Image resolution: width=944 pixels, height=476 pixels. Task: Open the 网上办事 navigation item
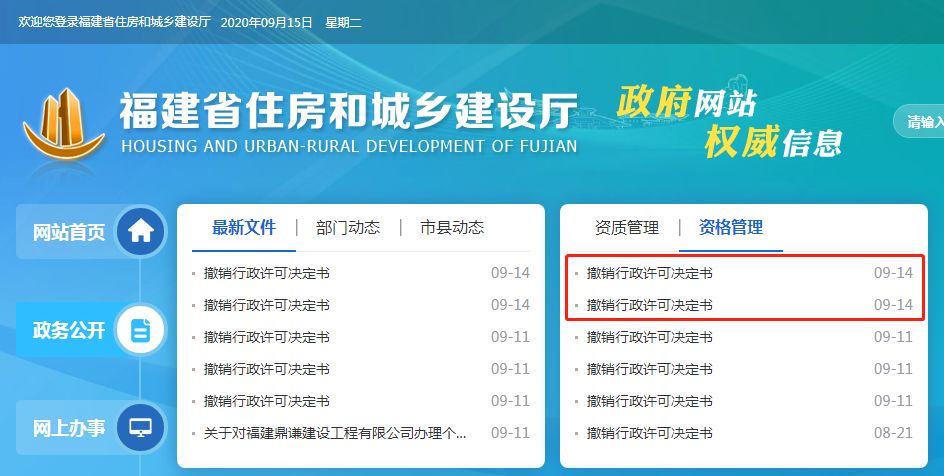[x=69, y=428]
